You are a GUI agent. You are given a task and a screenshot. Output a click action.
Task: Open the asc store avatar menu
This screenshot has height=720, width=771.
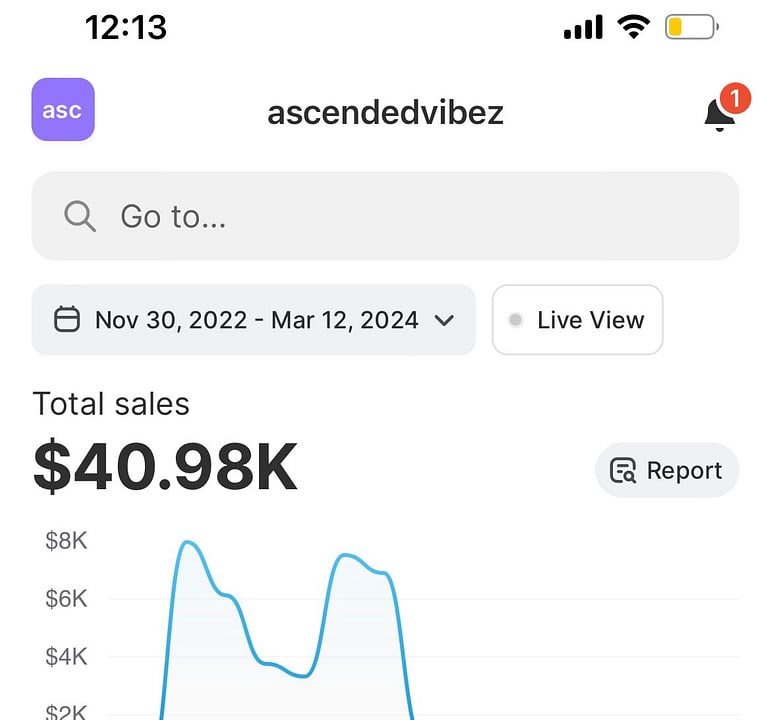pyautogui.click(x=63, y=109)
